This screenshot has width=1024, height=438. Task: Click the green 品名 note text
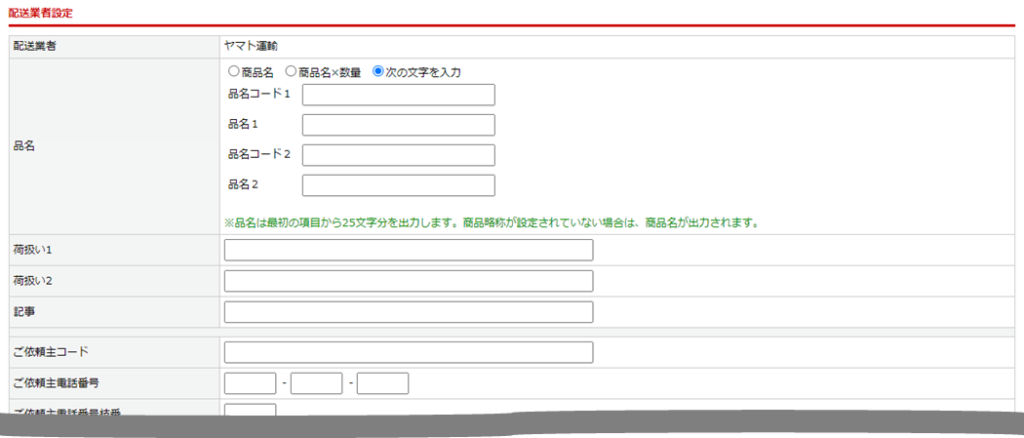click(491, 223)
